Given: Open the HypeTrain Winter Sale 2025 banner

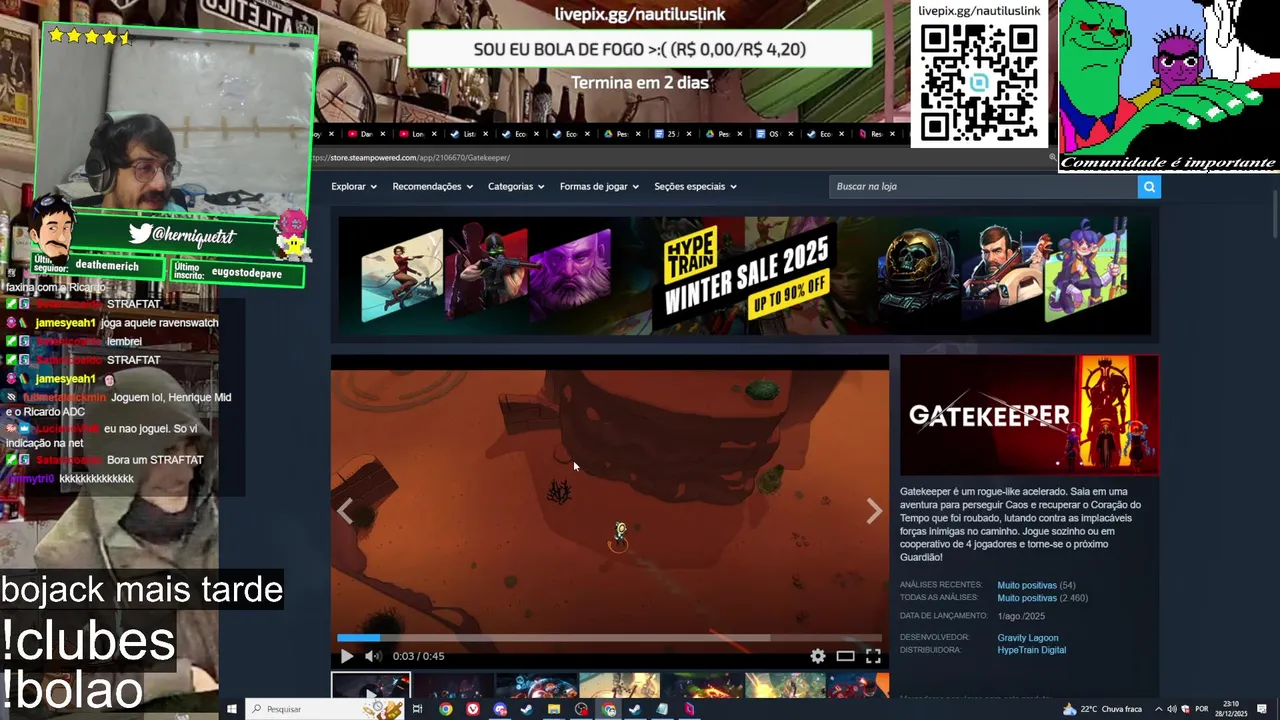Looking at the screenshot, I should click(745, 274).
